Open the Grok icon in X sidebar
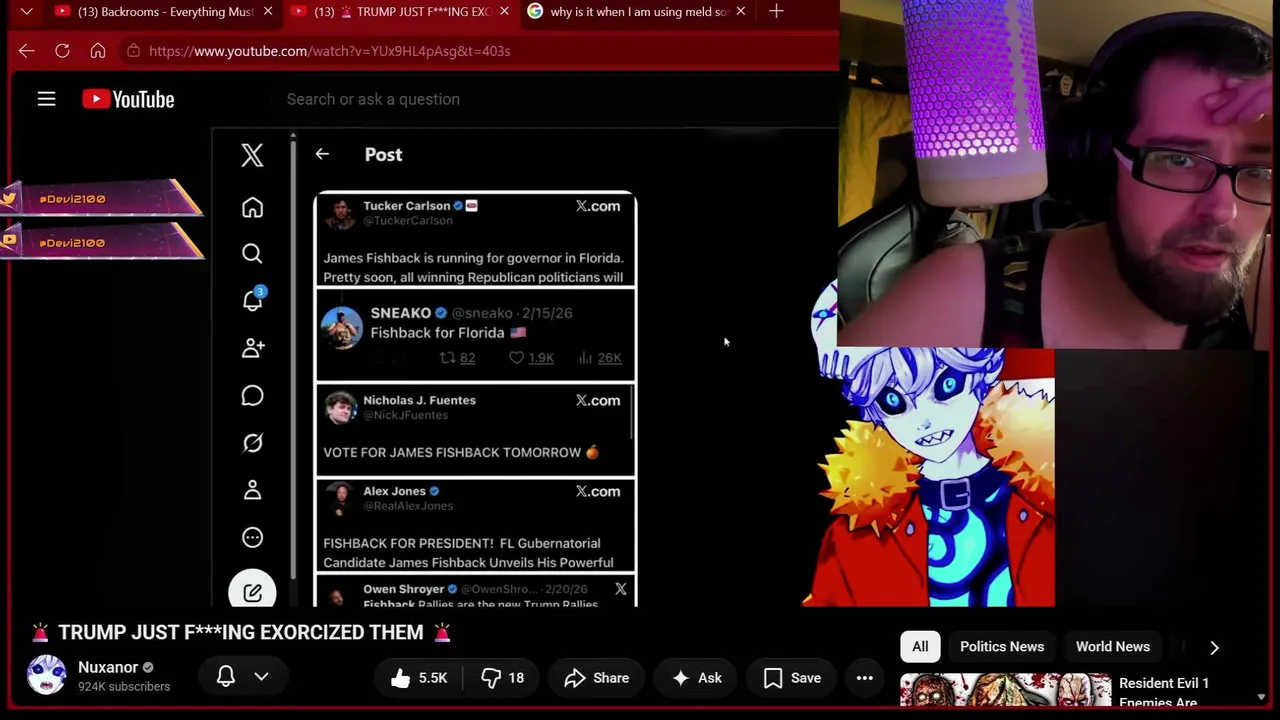The width and height of the screenshot is (1280, 720). tap(252, 443)
